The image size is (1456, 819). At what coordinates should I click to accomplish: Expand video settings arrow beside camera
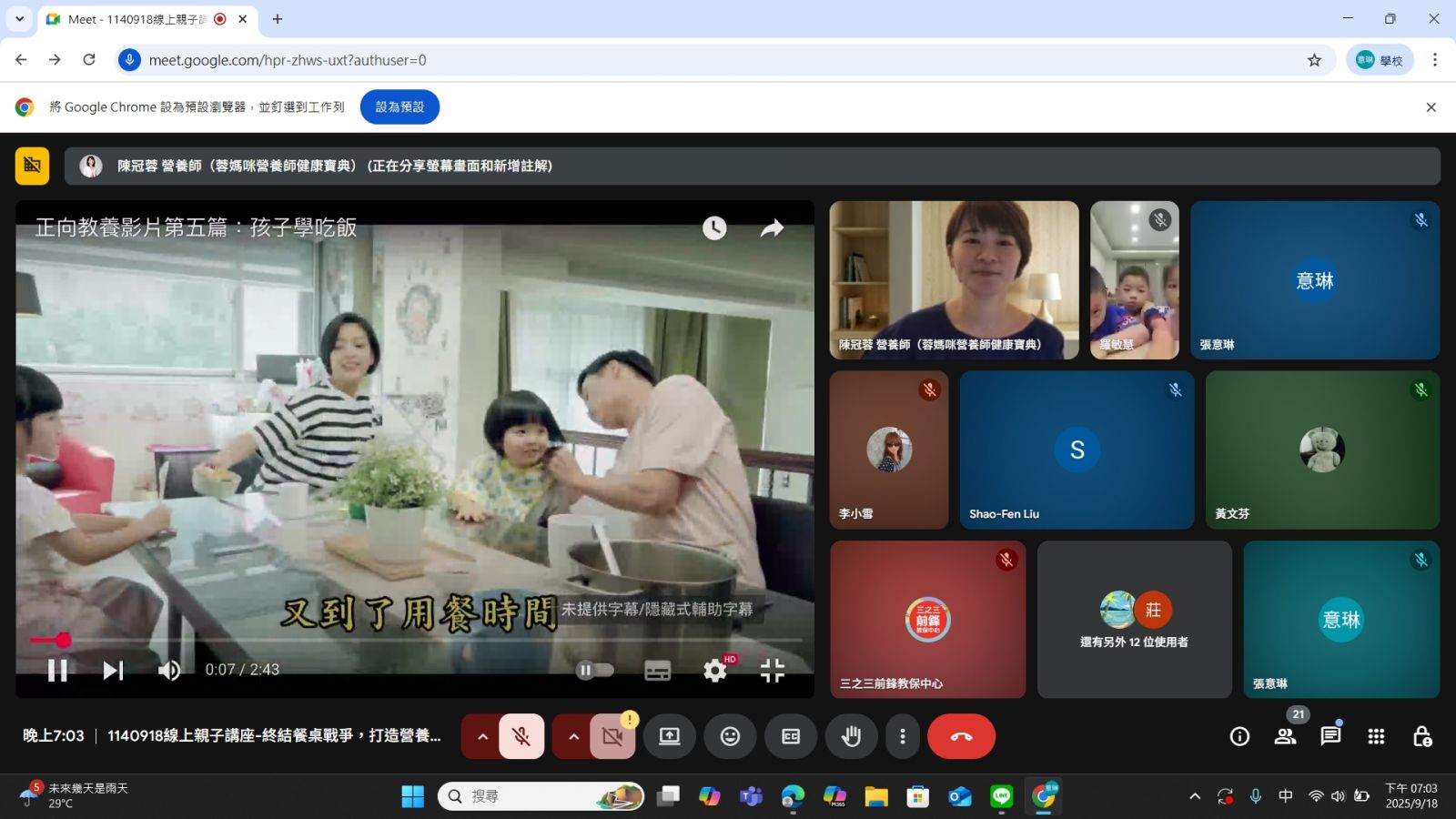coord(573,736)
